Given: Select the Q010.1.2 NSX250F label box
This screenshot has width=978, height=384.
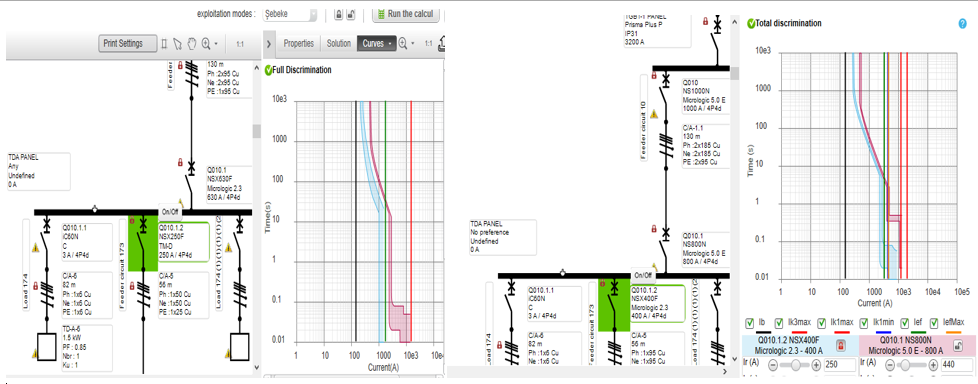Looking at the screenshot, I should [182, 242].
